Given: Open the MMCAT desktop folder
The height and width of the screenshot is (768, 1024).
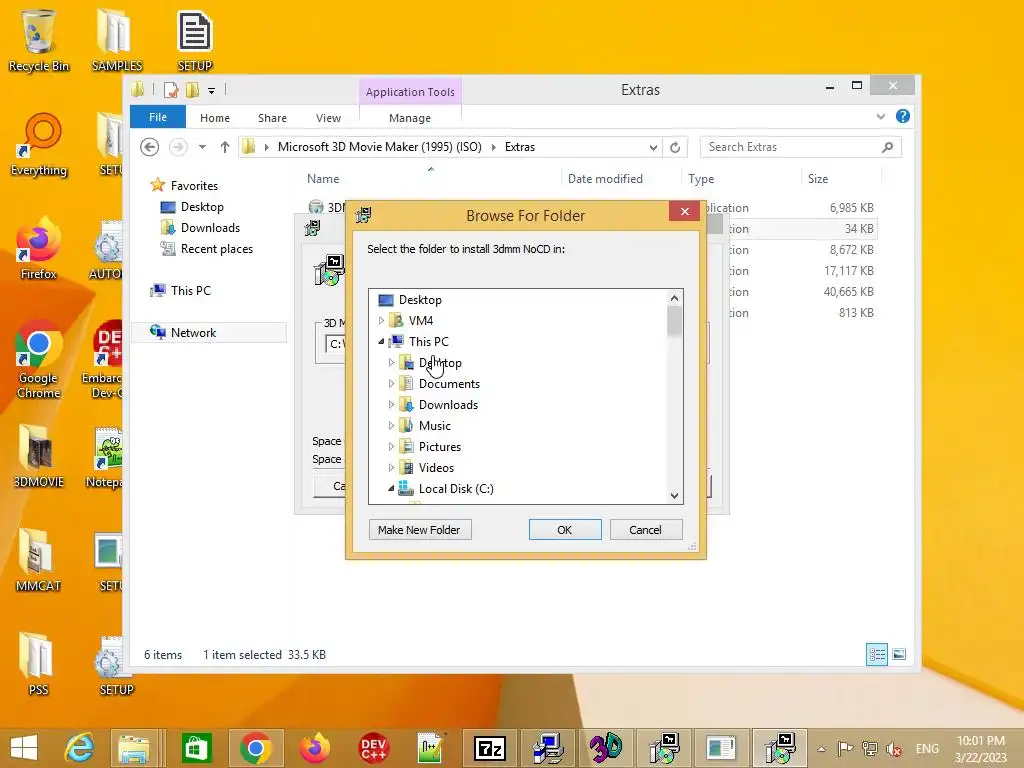Looking at the screenshot, I should coord(39,561).
